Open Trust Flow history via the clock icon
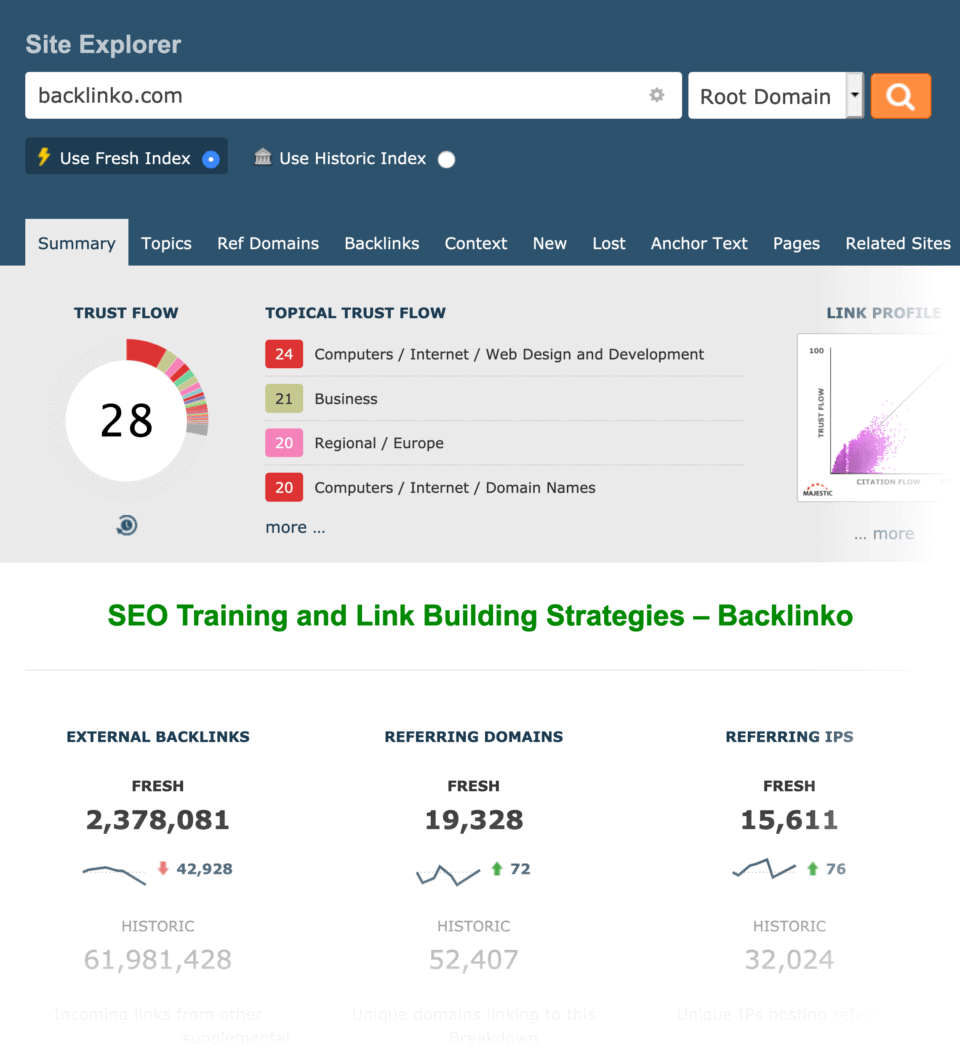The width and height of the screenshot is (960, 1056). (126, 524)
